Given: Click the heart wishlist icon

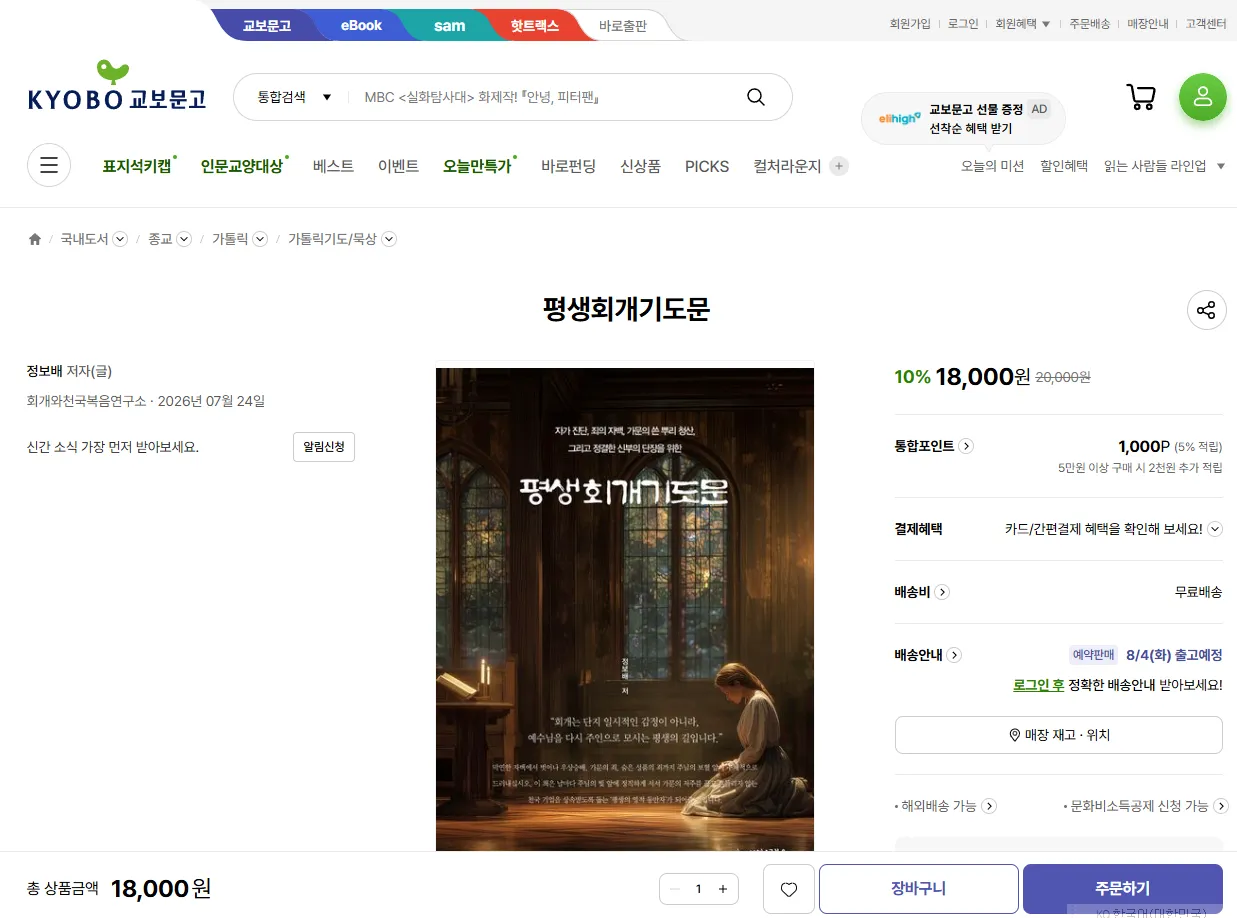Looking at the screenshot, I should click(x=789, y=889).
